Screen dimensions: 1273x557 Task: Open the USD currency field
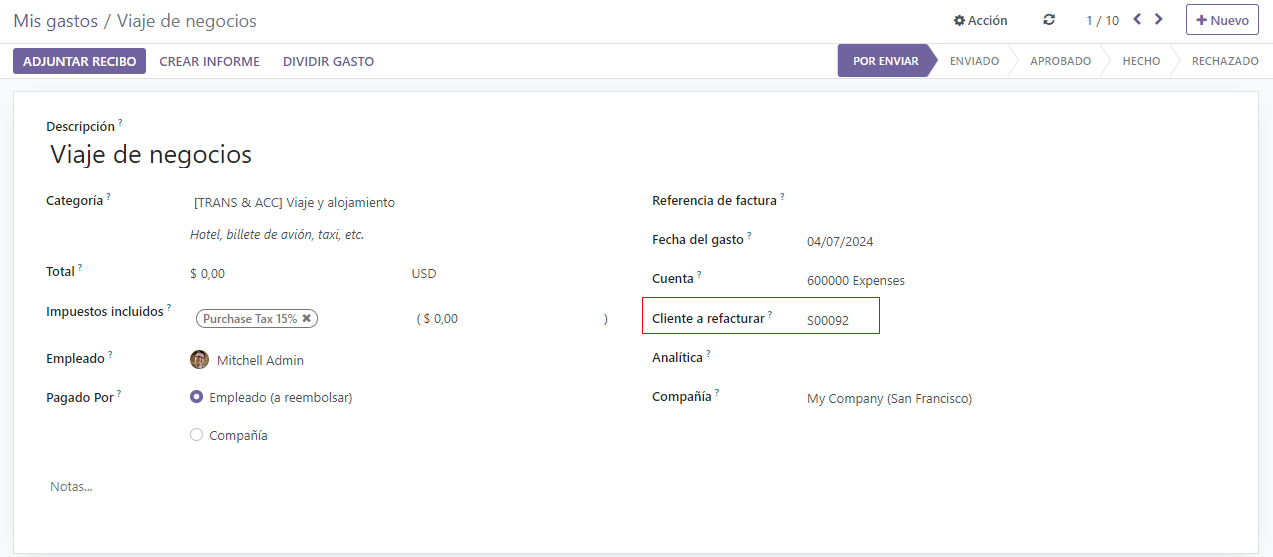pos(510,274)
